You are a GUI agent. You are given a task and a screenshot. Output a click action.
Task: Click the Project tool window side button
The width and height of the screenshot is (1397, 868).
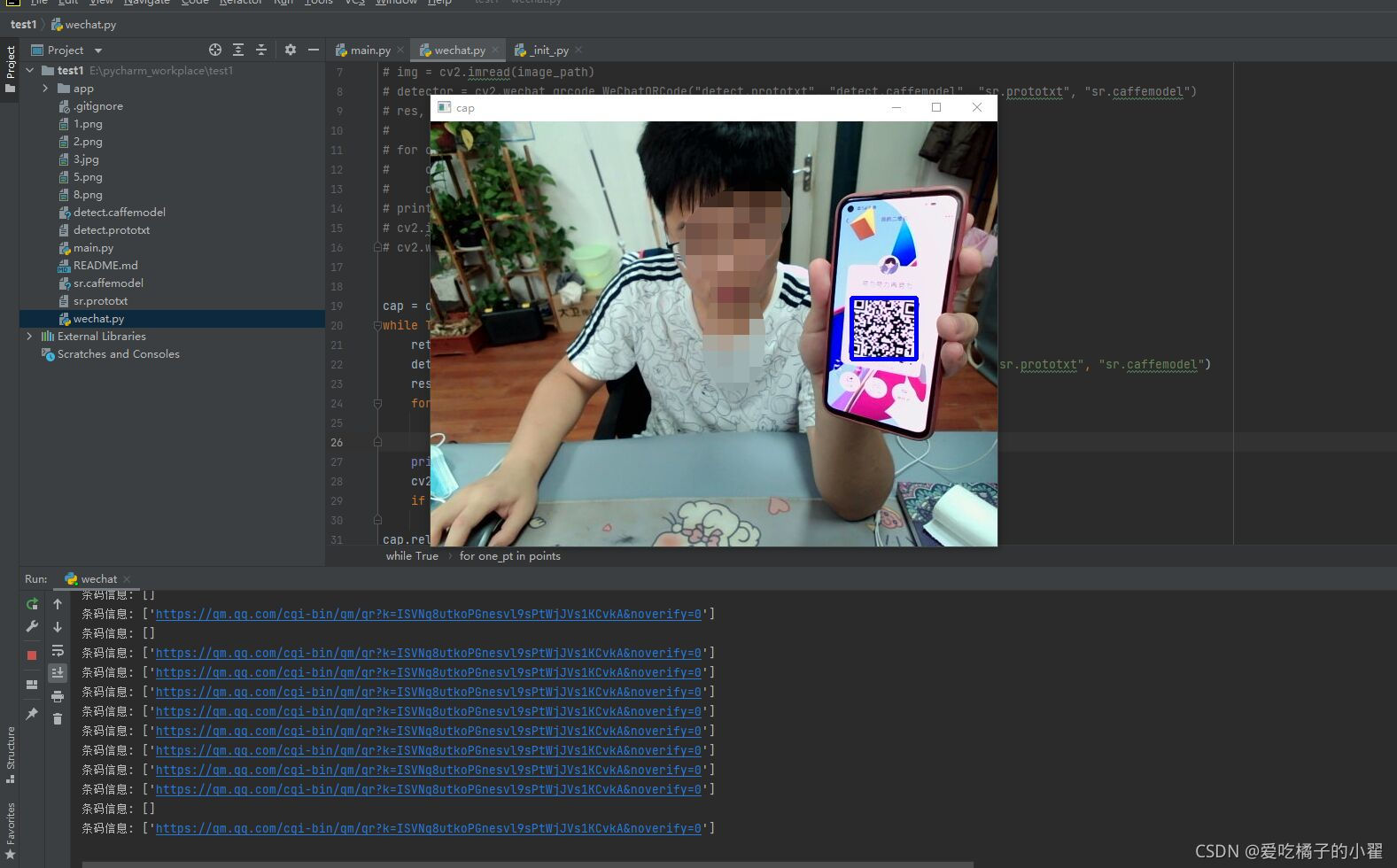click(x=11, y=69)
